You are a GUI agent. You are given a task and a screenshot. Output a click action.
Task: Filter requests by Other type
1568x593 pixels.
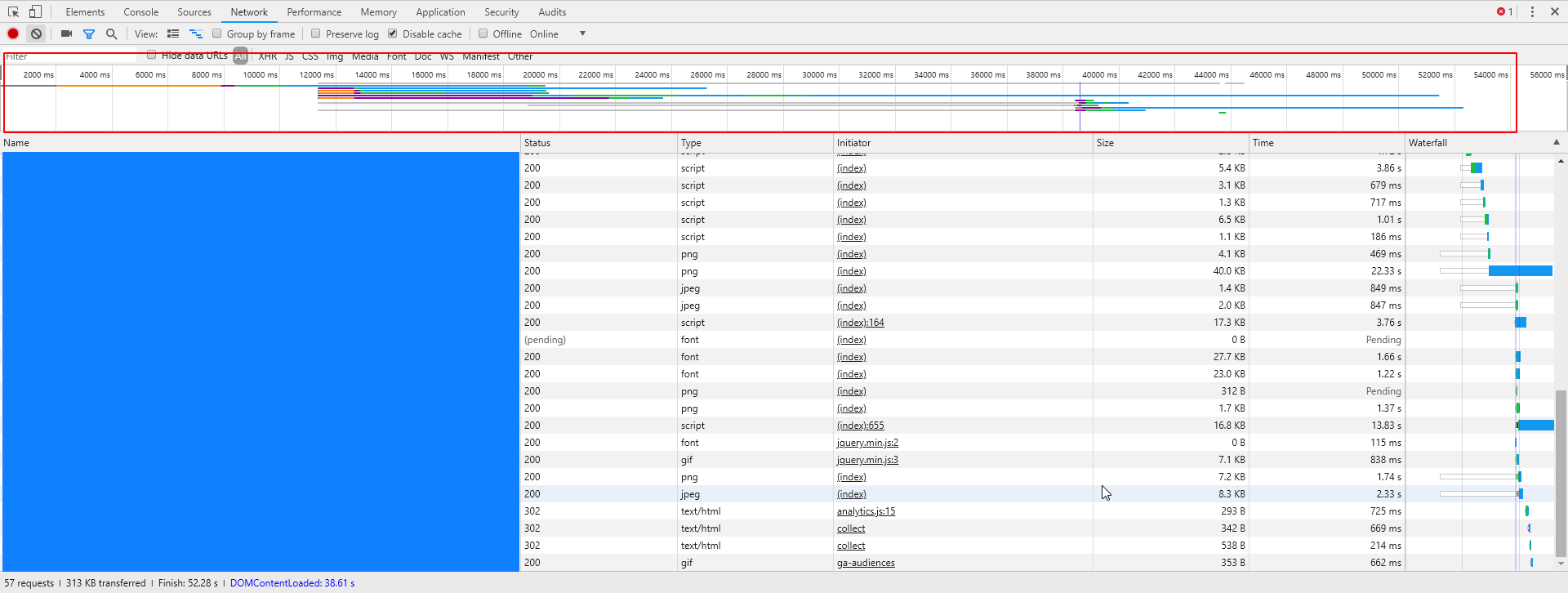pyautogui.click(x=520, y=56)
